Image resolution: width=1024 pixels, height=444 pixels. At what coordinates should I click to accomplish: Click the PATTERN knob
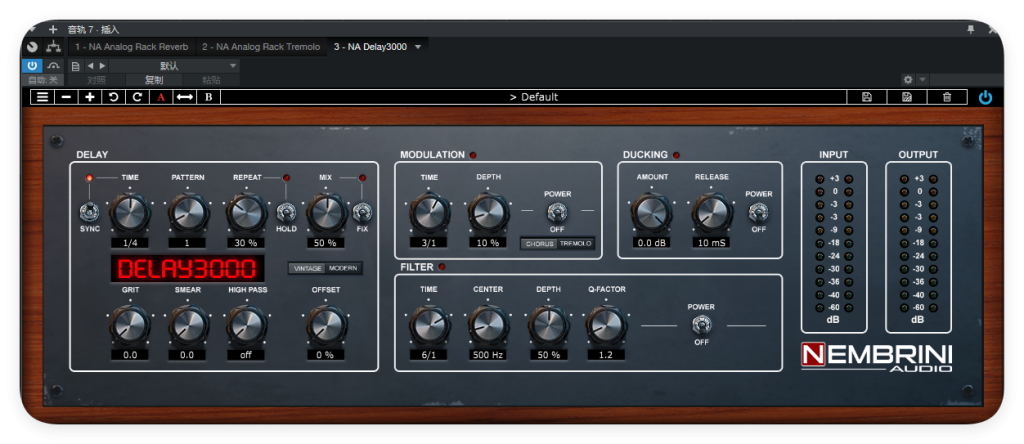pos(188,212)
